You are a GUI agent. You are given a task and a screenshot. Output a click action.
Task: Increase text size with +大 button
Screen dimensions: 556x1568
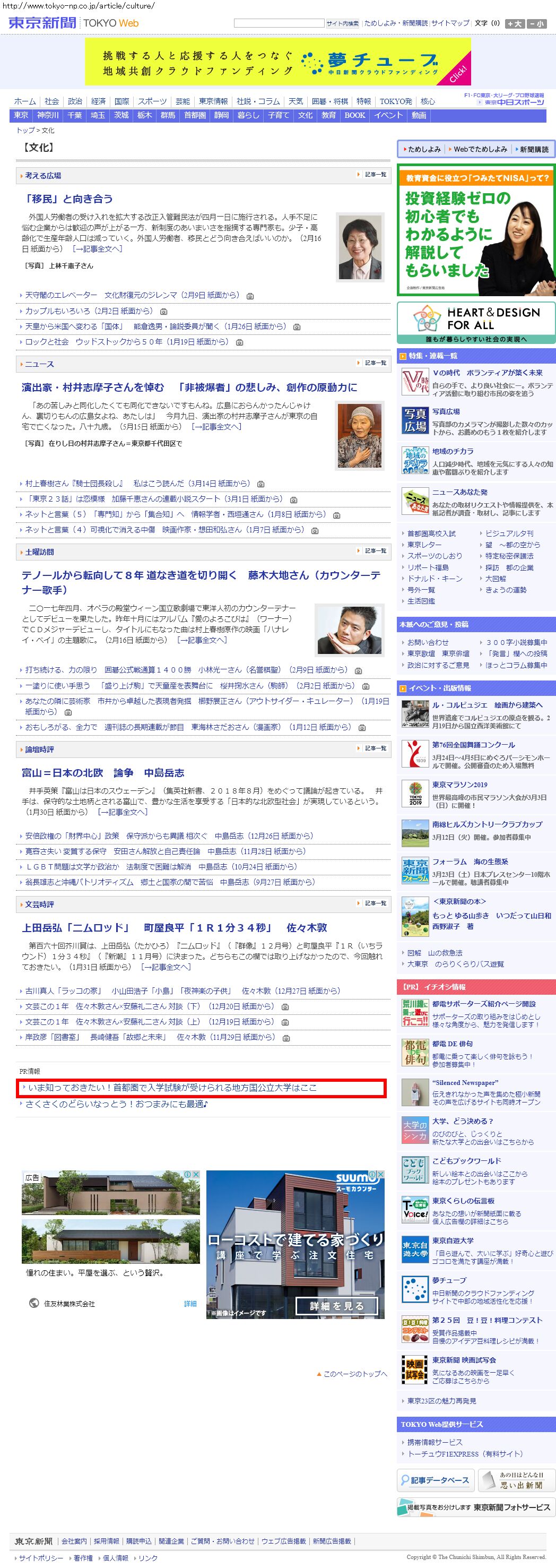(x=515, y=24)
